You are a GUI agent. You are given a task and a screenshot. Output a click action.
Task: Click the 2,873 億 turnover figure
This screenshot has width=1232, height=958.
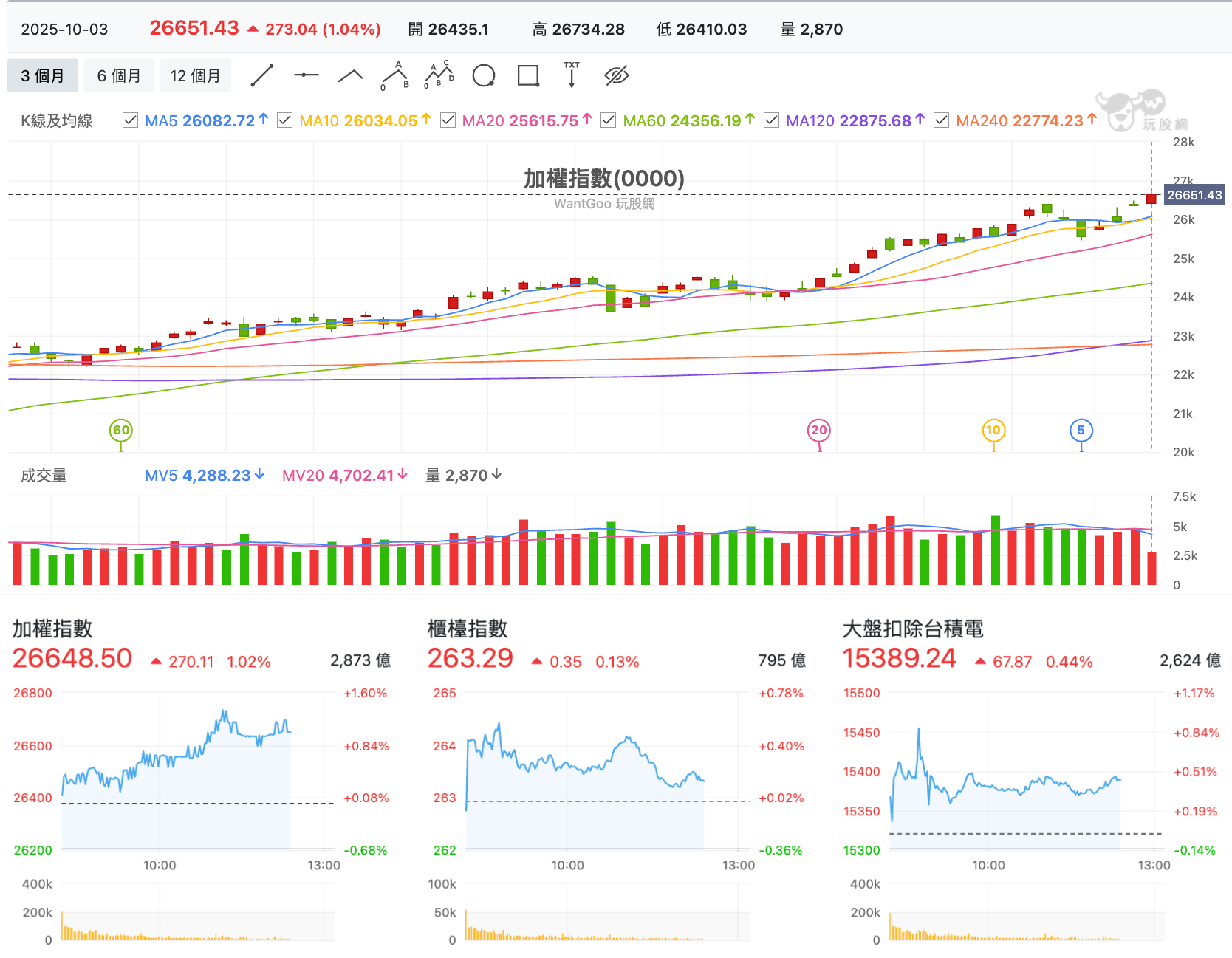click(360, 660)
